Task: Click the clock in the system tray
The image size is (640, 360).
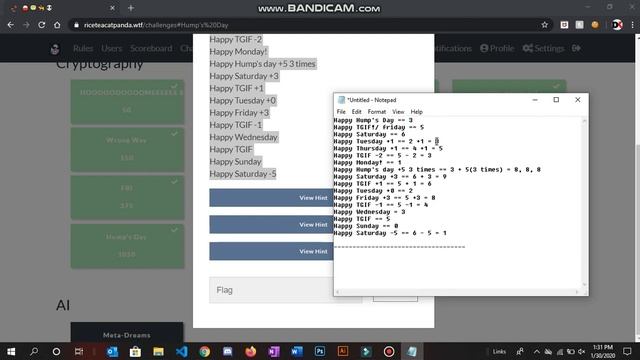Action: coord(603,351)
